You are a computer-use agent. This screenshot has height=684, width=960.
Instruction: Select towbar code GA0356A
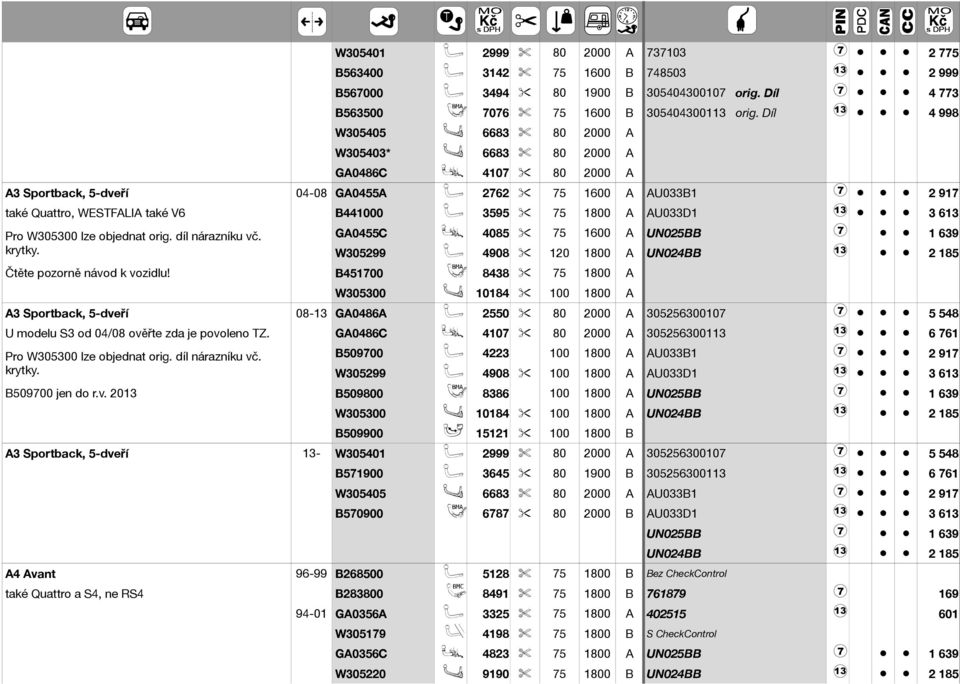click(x=361, y=614)
